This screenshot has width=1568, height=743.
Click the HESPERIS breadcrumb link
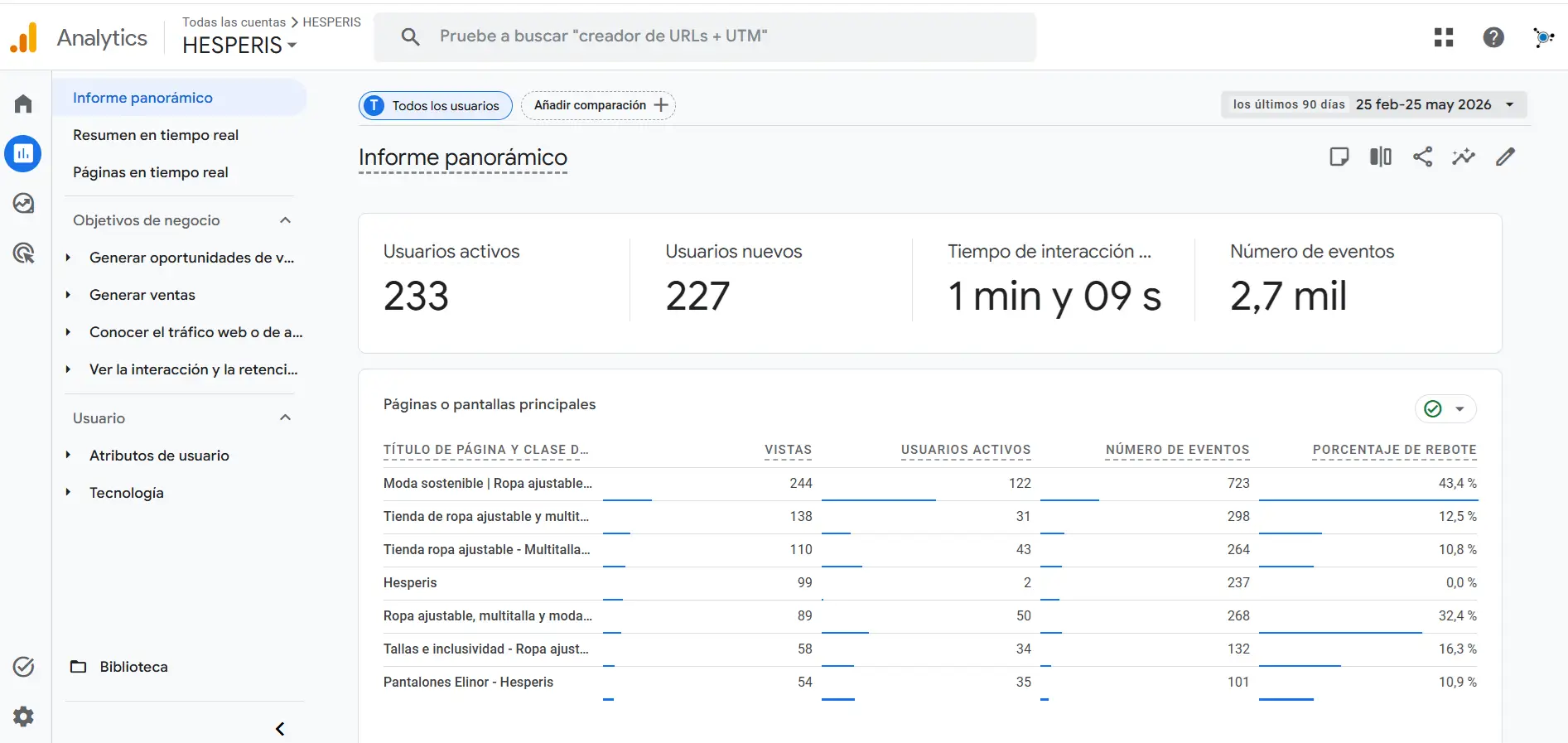coord(331,22)
